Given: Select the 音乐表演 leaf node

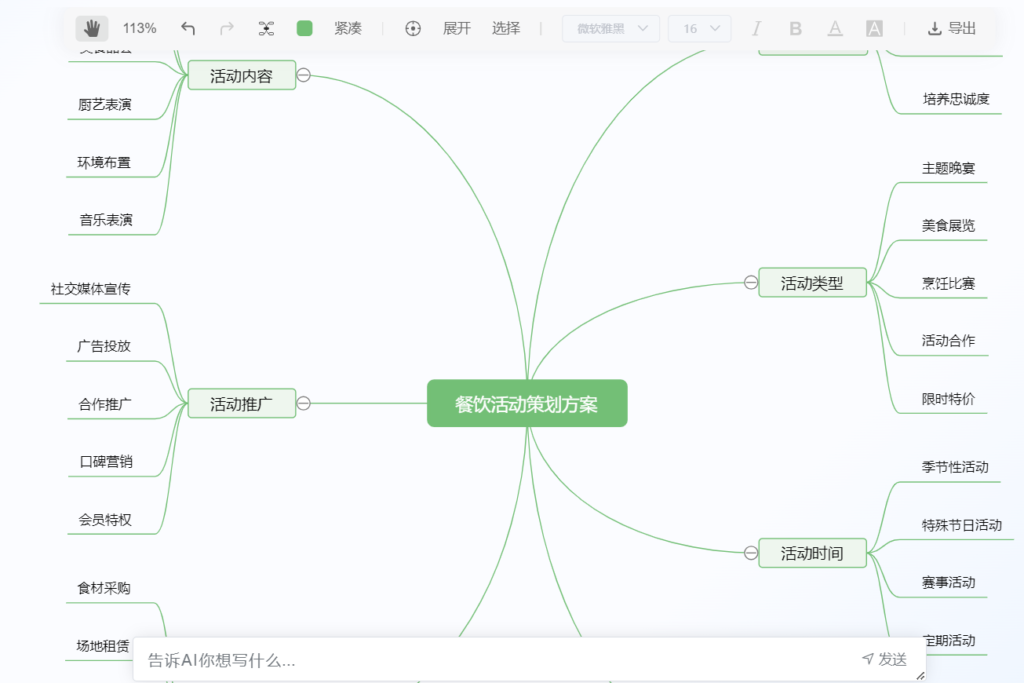Looking at the screenshot, I should [x=106, y=219].
